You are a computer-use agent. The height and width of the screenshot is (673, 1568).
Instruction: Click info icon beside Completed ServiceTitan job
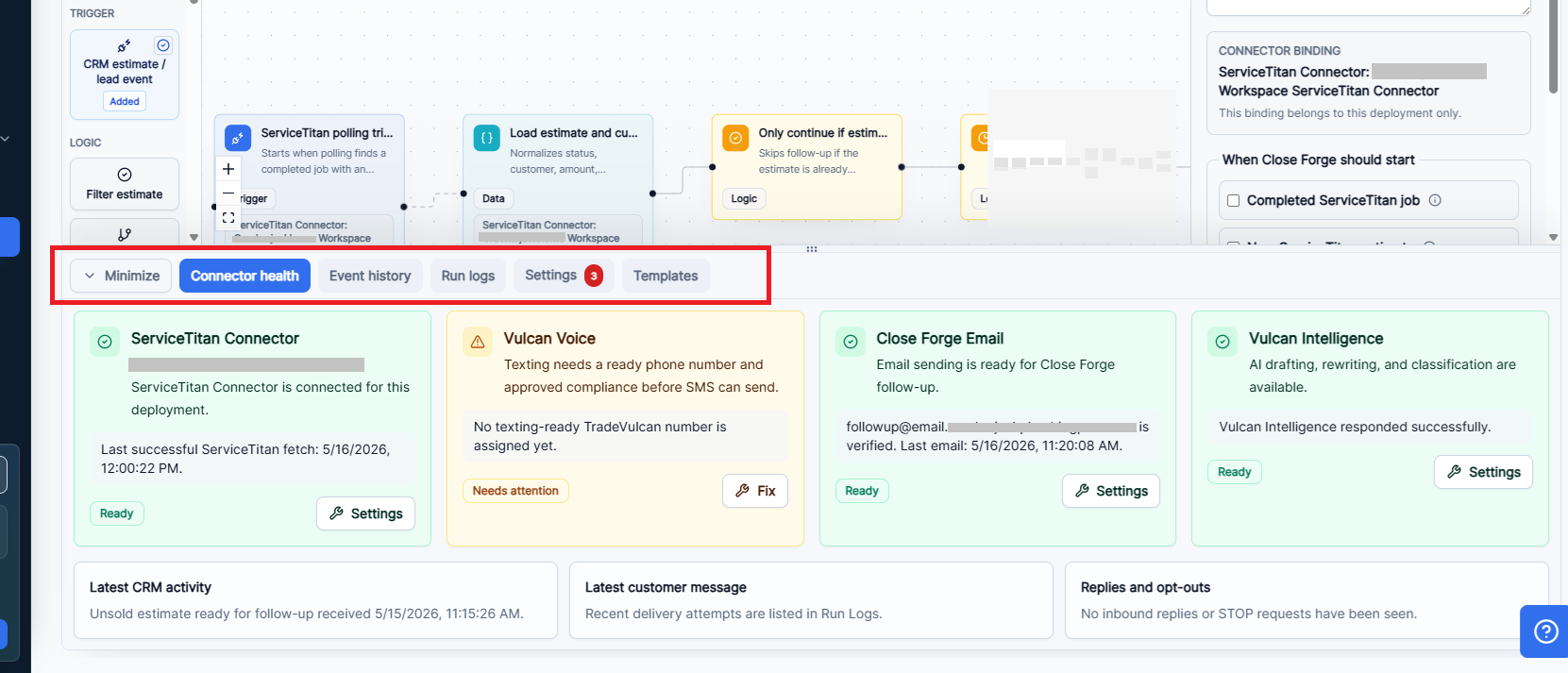(1435, 200)
